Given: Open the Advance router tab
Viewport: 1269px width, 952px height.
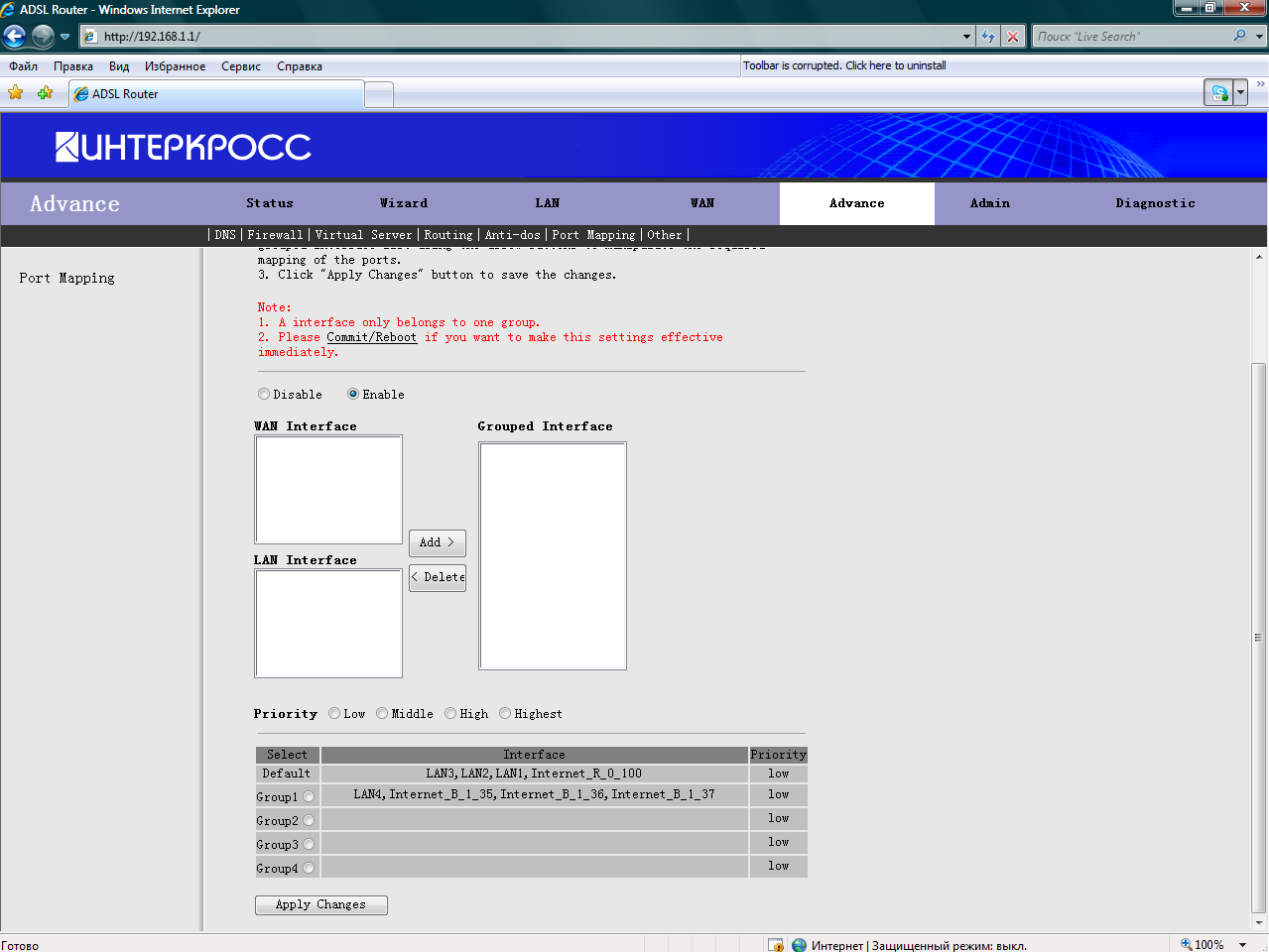Looking at the screenshot, I should [x=857, y=203].
